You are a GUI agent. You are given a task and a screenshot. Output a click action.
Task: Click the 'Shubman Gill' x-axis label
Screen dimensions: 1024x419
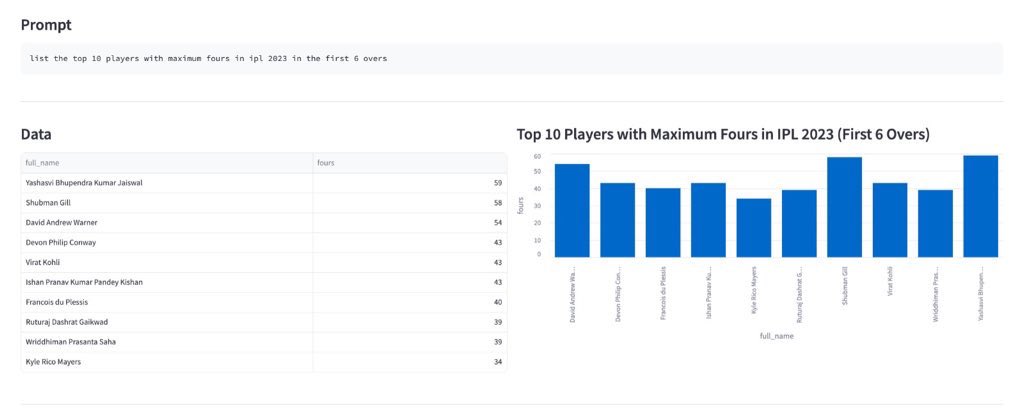(x=845, y=286)
